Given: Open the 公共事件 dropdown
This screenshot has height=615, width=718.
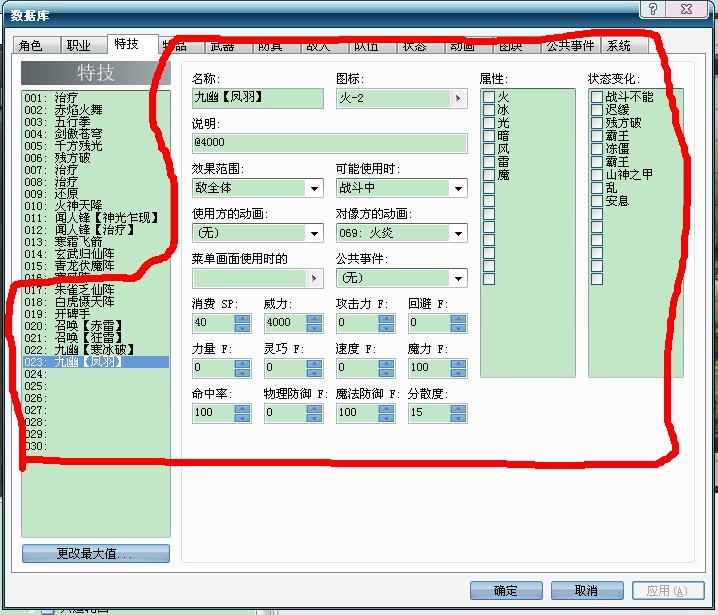Looking at the screenshot, I should 402,278.
